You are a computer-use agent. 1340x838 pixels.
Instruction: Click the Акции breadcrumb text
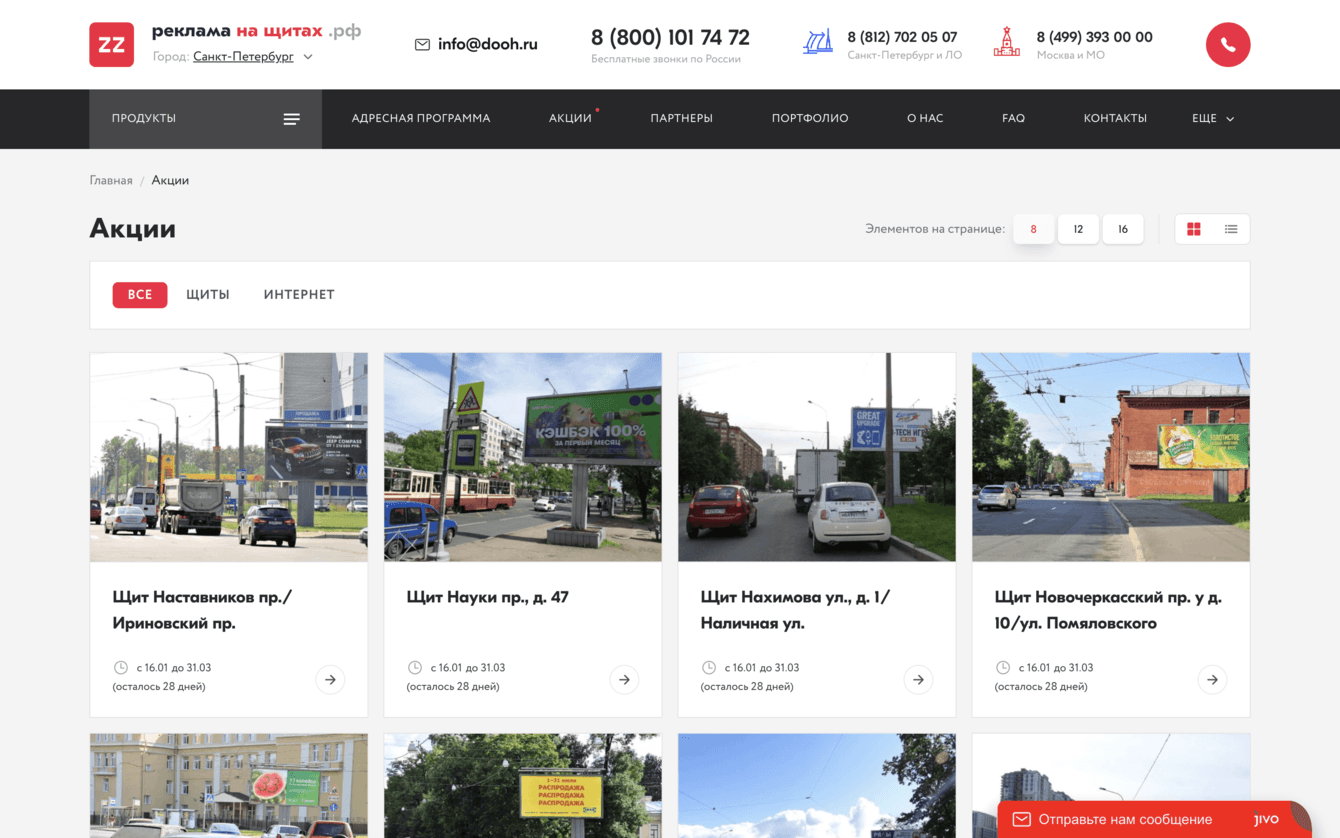pos(170,181)
